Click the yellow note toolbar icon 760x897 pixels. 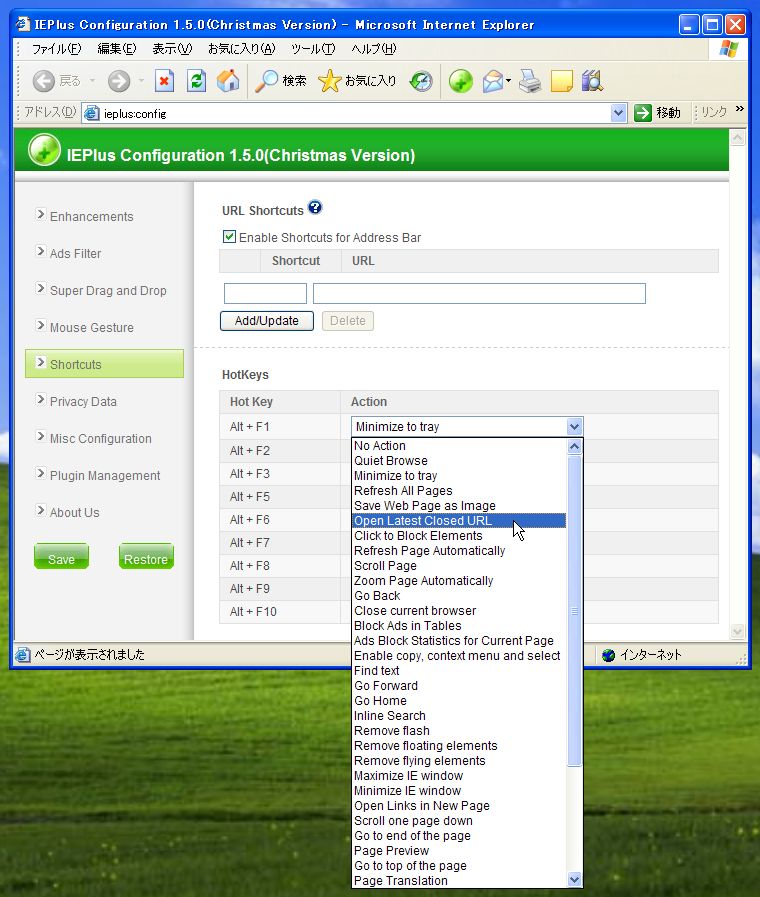point(562,81)
